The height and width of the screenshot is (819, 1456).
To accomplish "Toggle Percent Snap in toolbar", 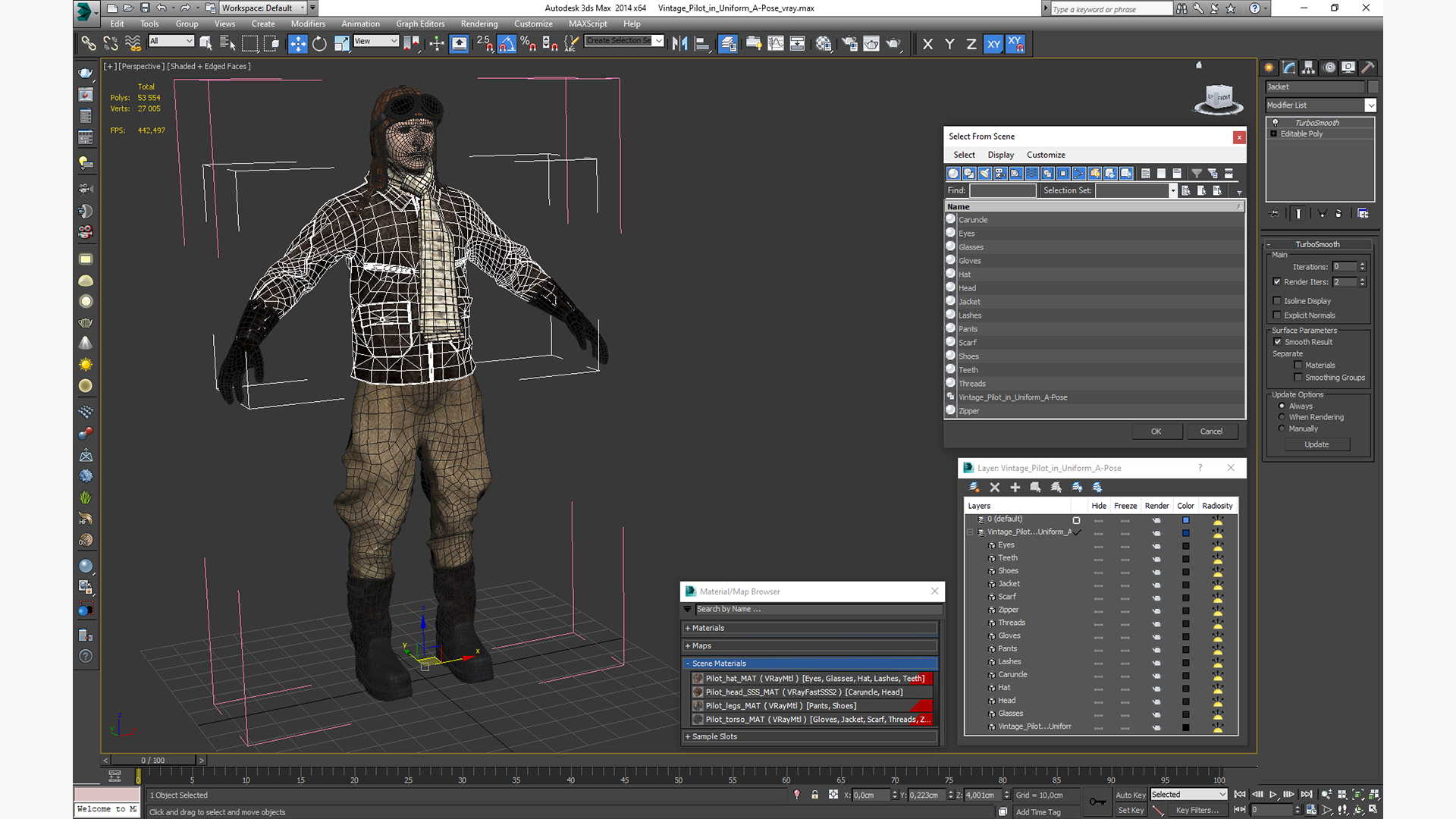I will click(529, 44).
